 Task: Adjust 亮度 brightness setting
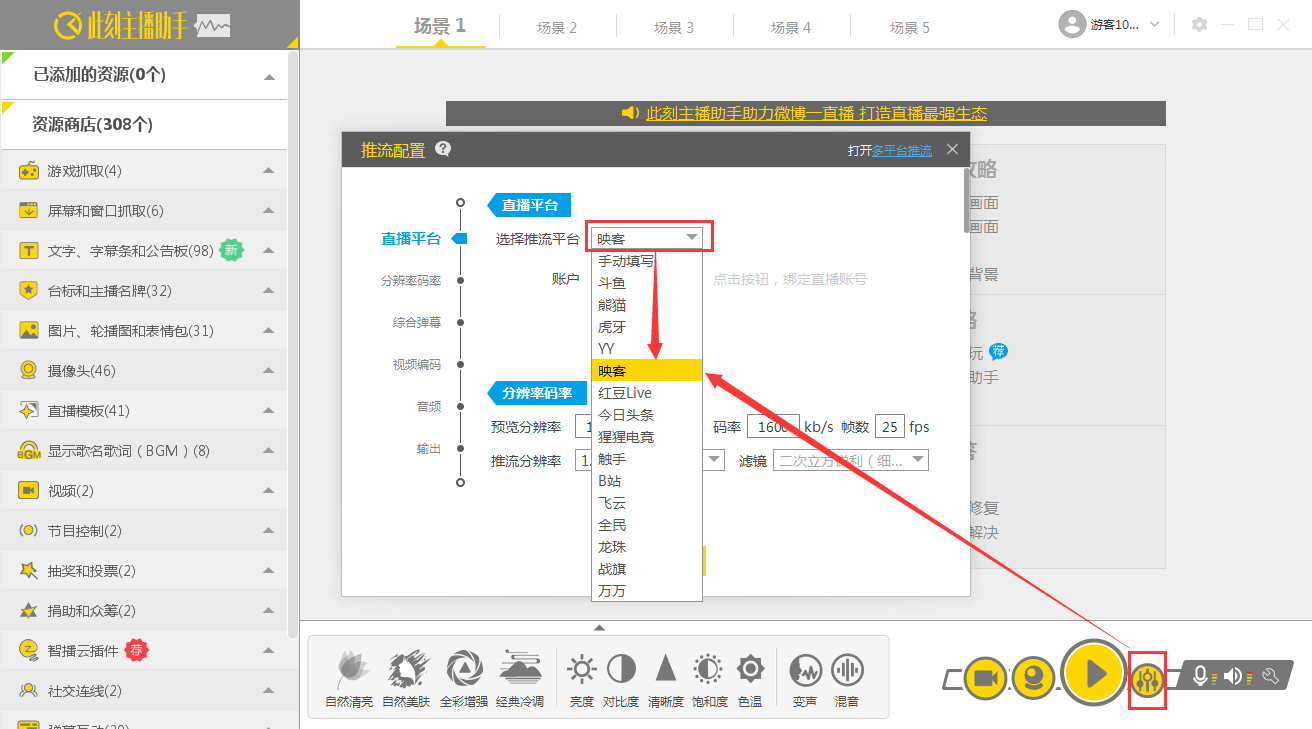pos(581,678)
